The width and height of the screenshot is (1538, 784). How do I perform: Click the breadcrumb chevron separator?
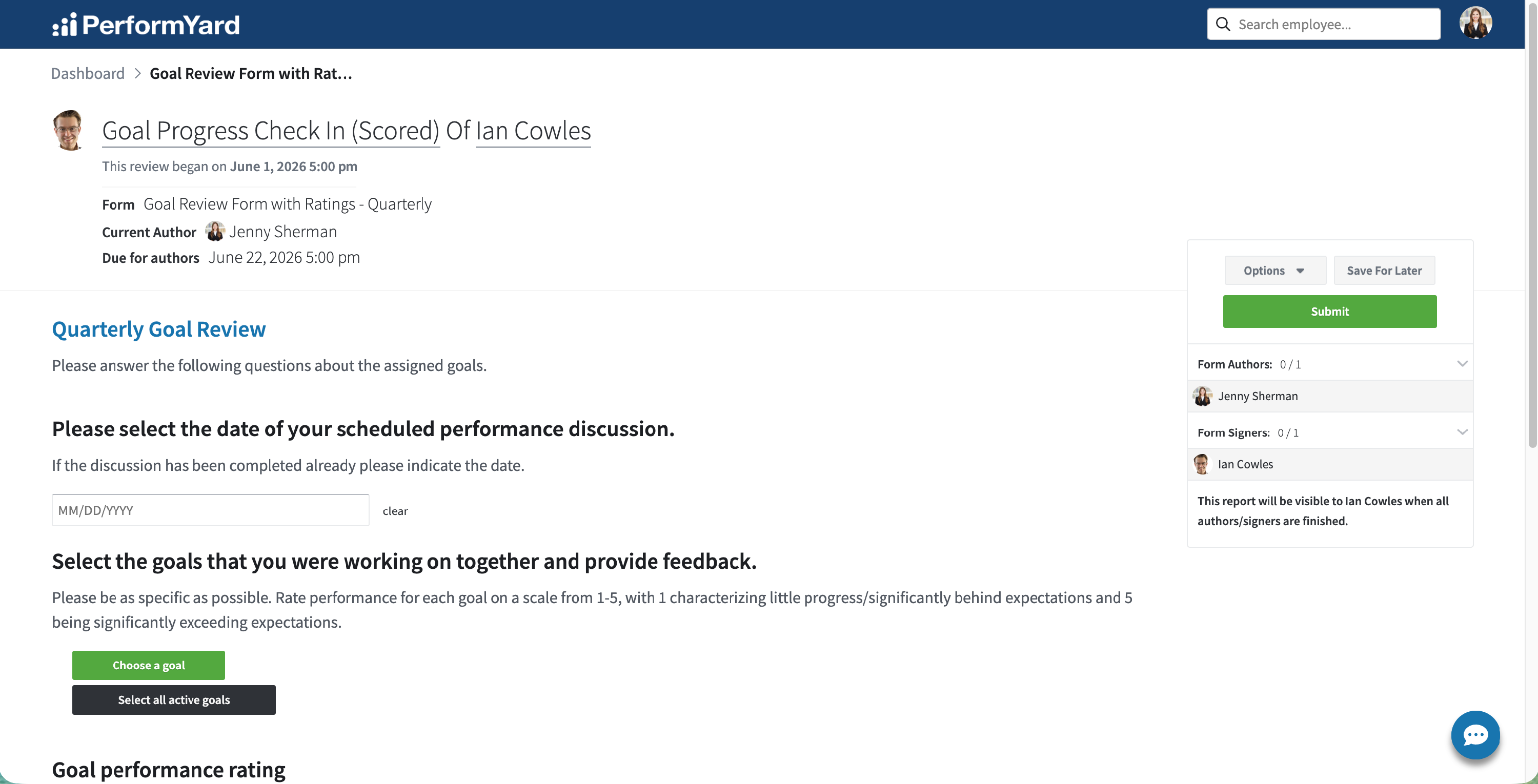[137, 73]
